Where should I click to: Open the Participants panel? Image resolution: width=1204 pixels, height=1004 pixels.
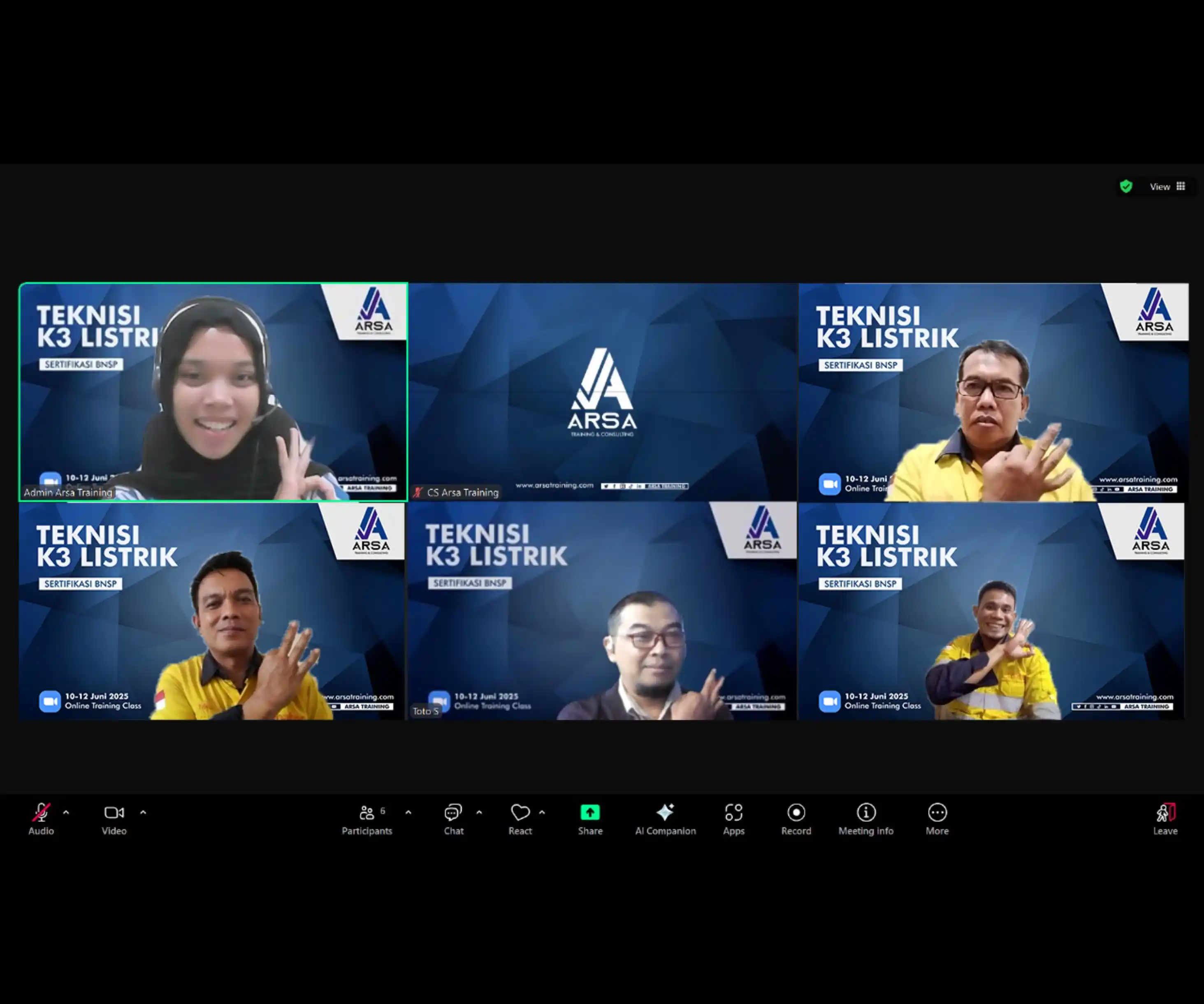(x=367, y=819)
